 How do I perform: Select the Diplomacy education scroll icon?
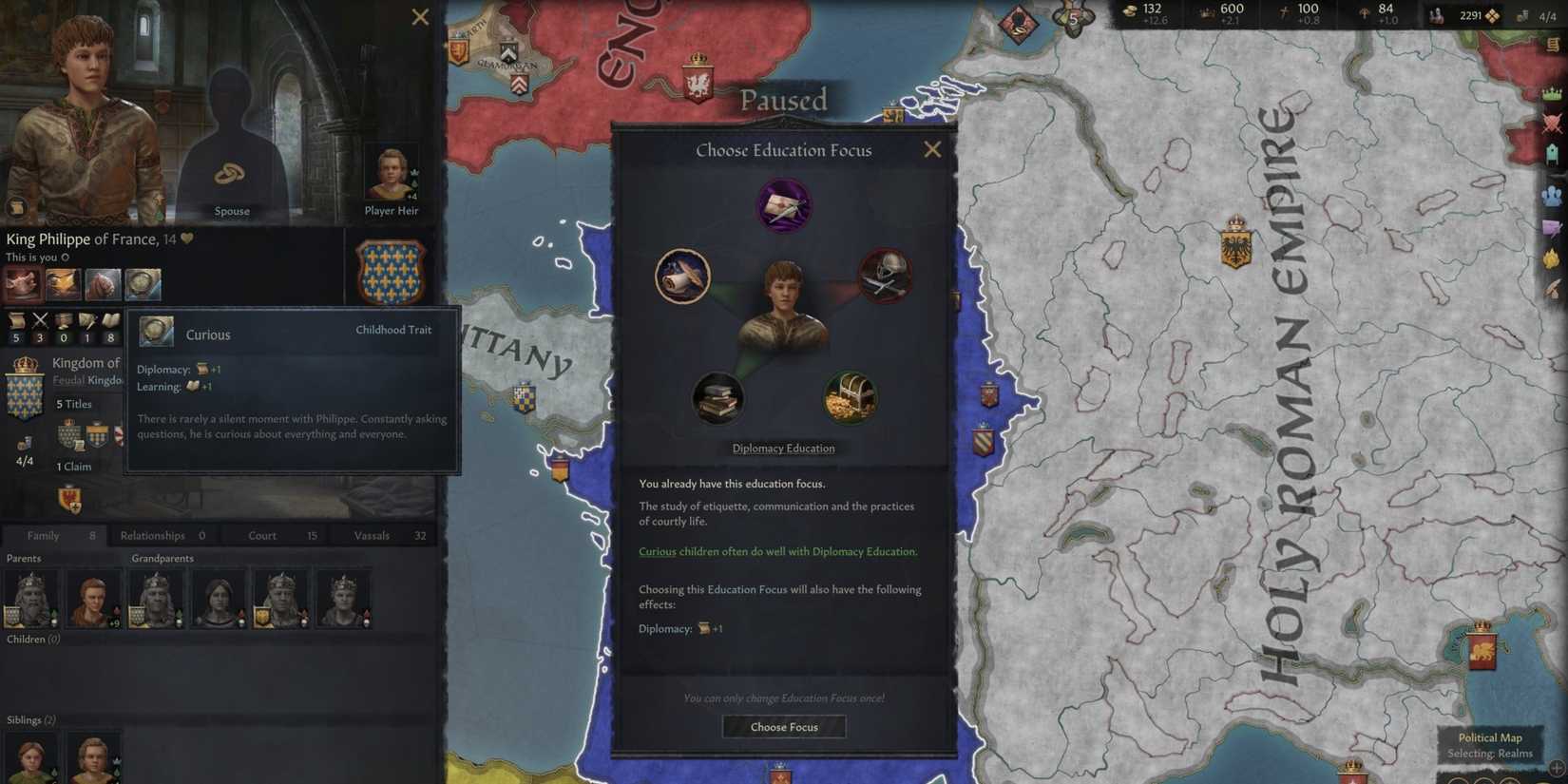(682, 277)
